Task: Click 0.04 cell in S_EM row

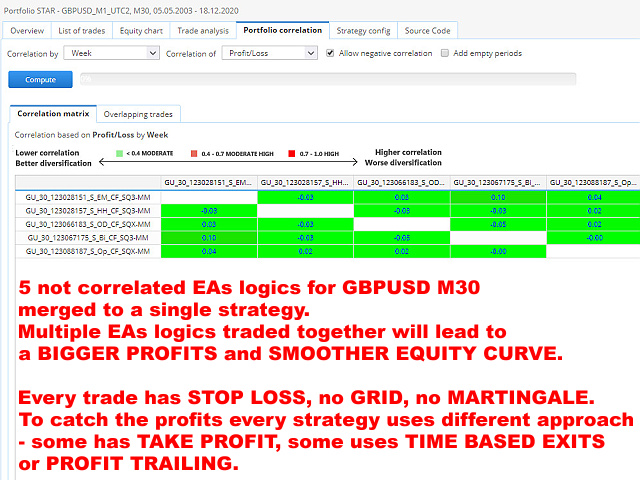Action: point(593,197)
